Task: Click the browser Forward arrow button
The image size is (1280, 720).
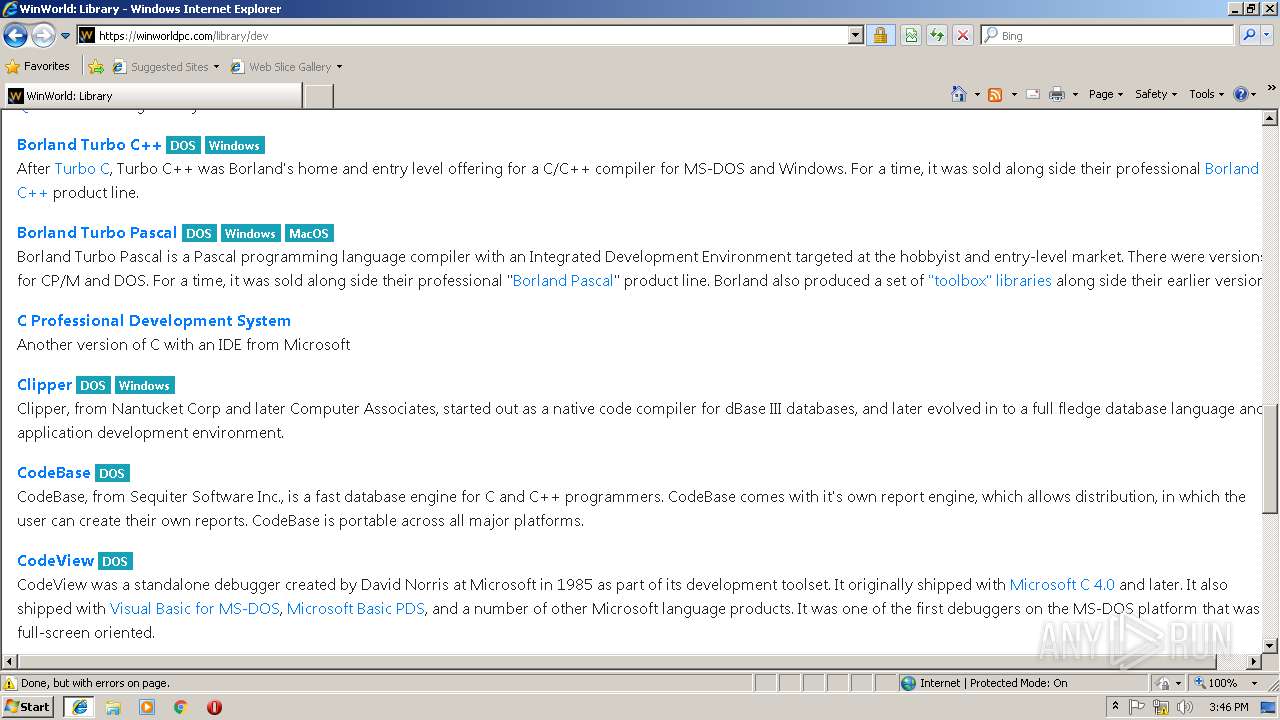Action: click(x=43, y=35)
